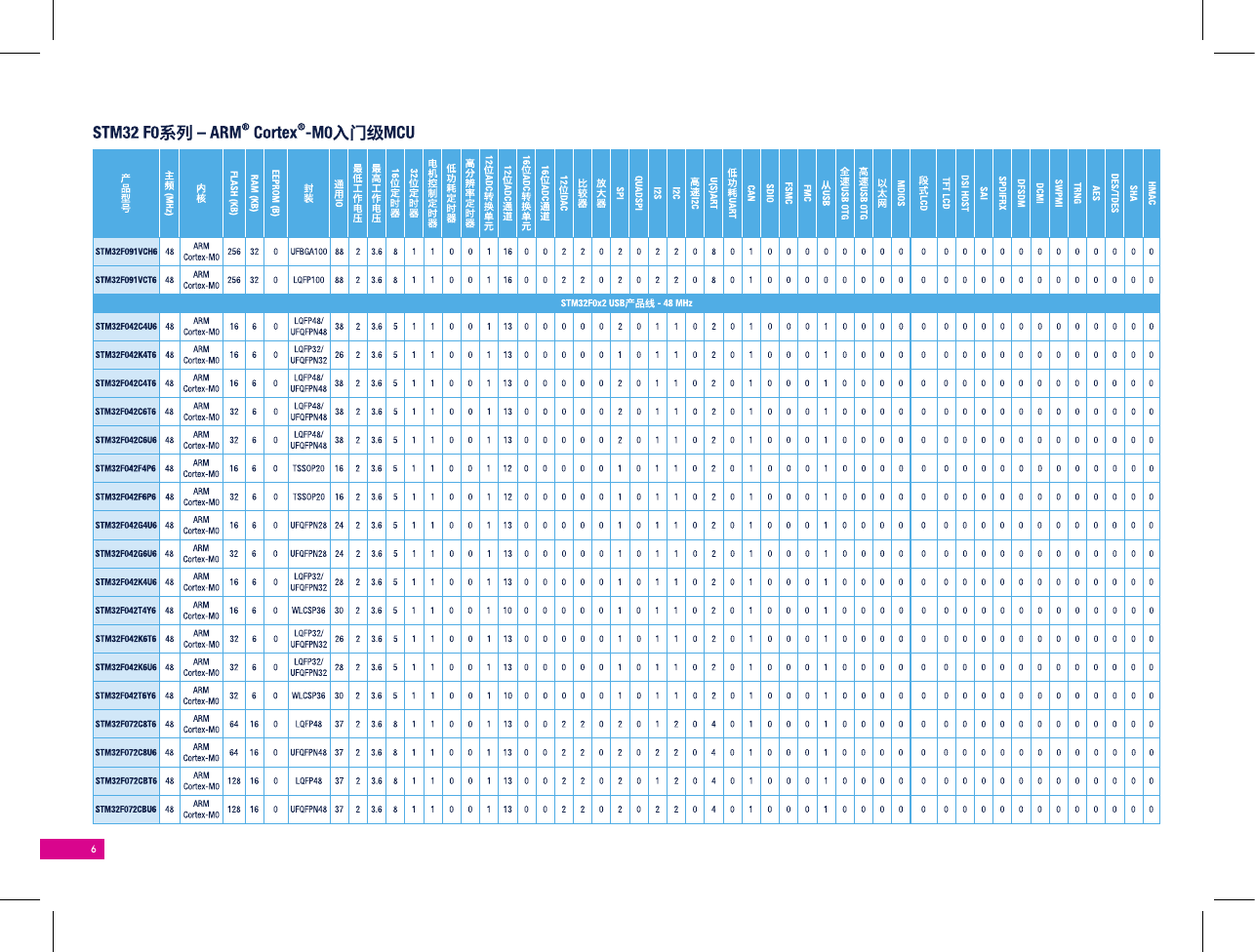This screenshot has width=1255, height=952.
Task: Click the 'SDIO' column header
Action: pos(770,193)
